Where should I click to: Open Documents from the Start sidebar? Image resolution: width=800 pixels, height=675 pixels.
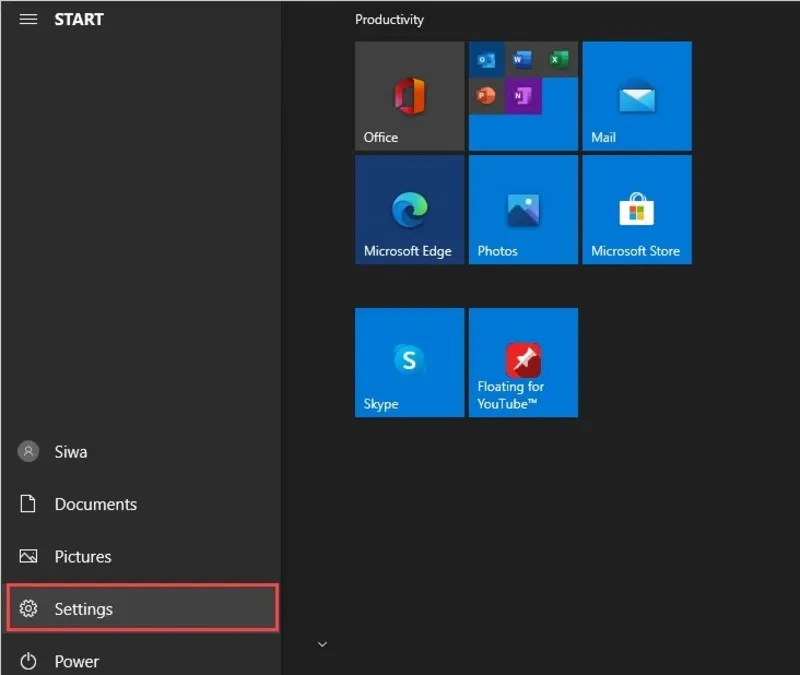tap(141, 504)
